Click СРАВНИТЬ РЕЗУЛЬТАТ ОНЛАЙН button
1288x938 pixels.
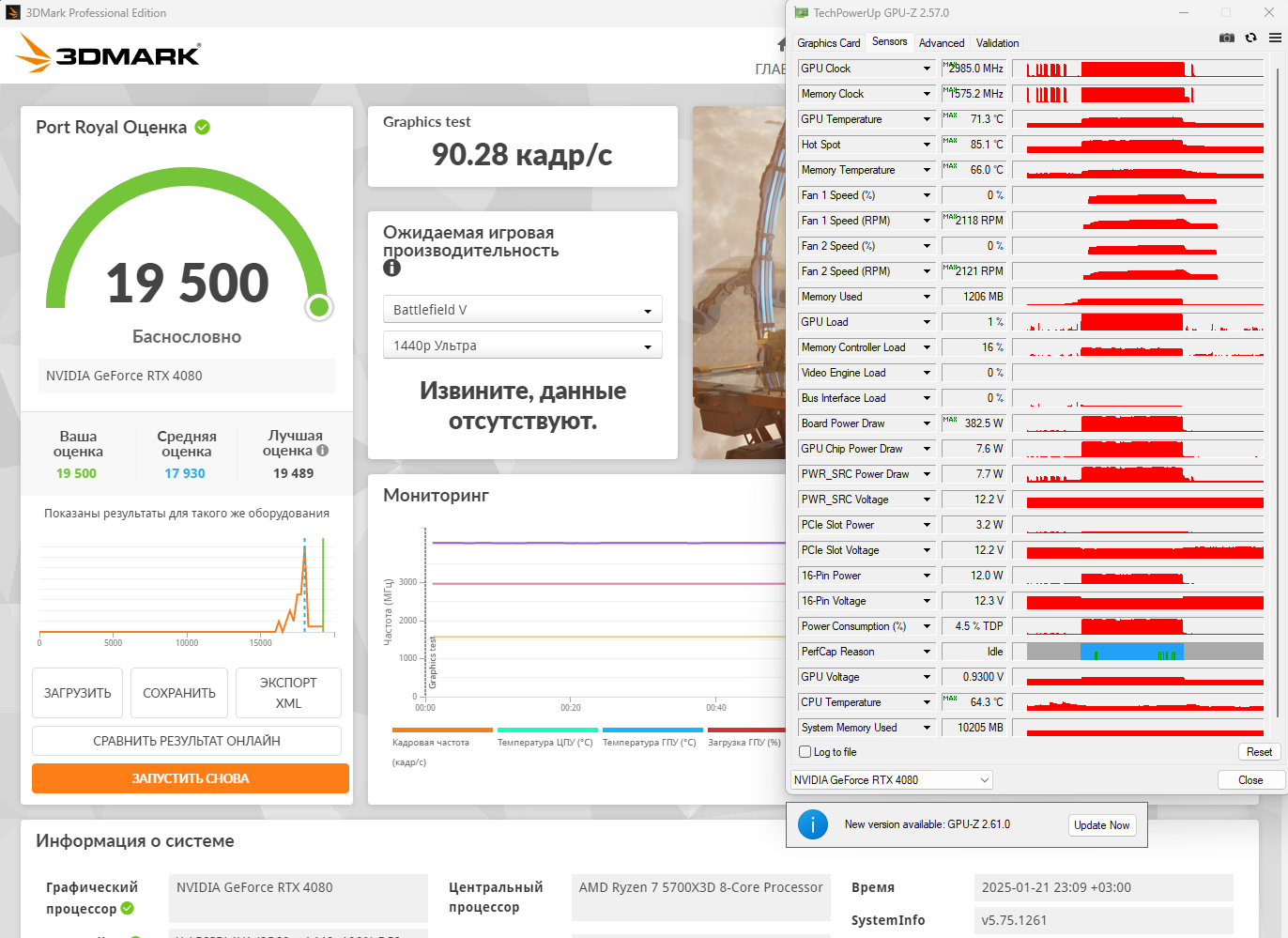tap(187, 741)
